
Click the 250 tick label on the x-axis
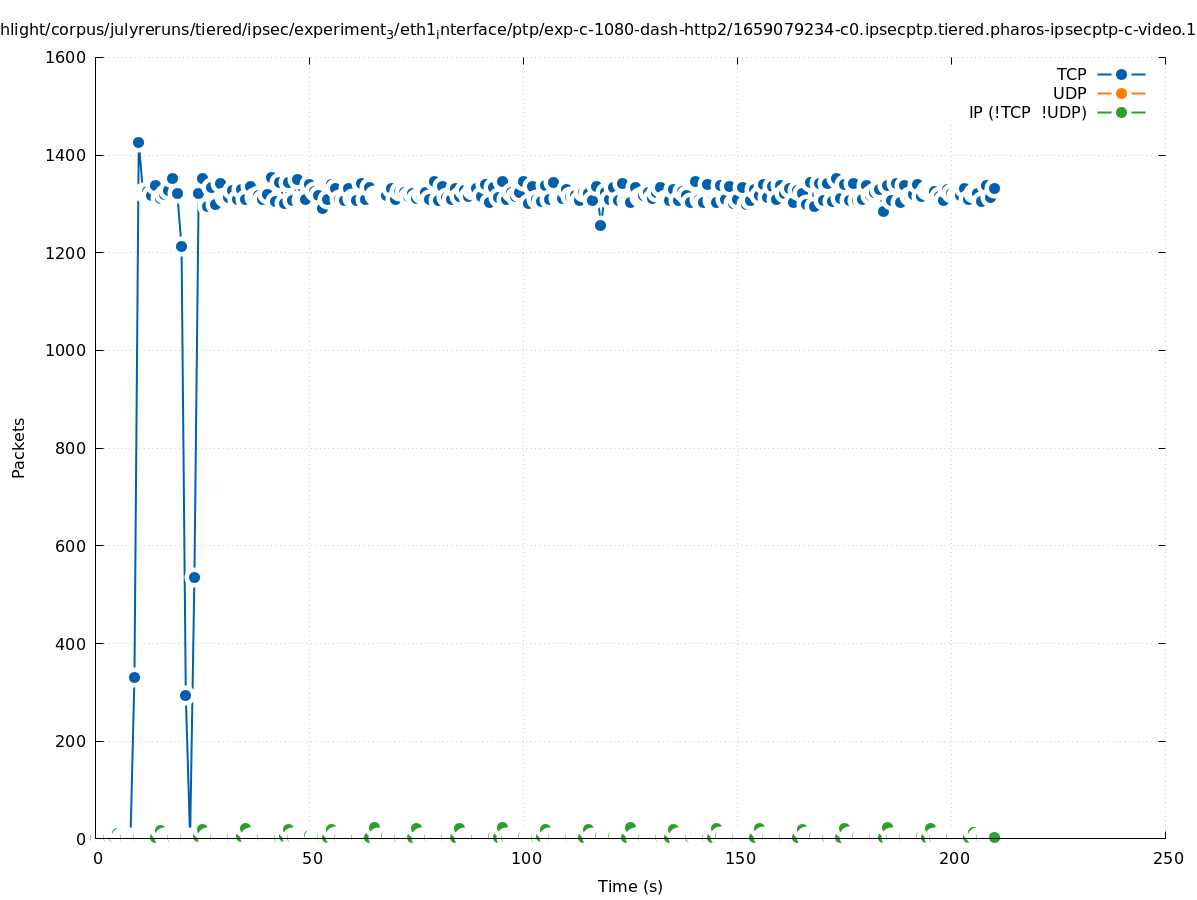point(1167,859)
